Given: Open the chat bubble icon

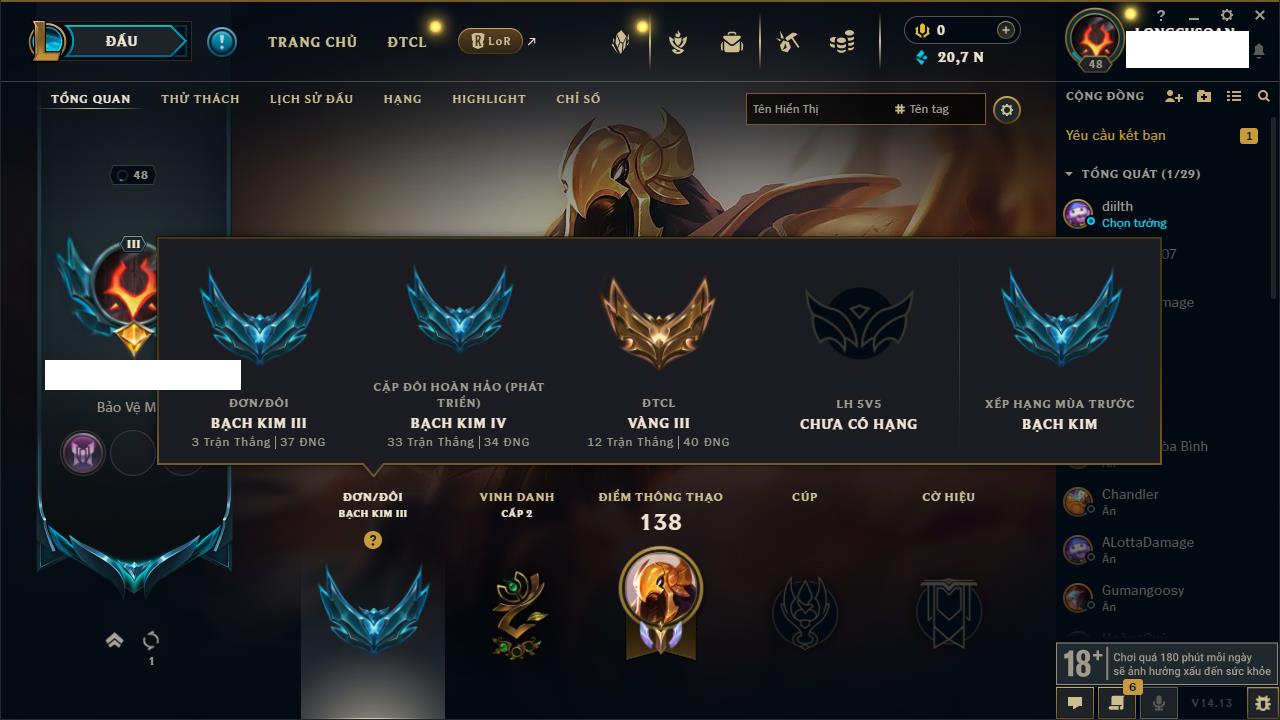Looking at the screenshot, I should (x=1075, y=703).
